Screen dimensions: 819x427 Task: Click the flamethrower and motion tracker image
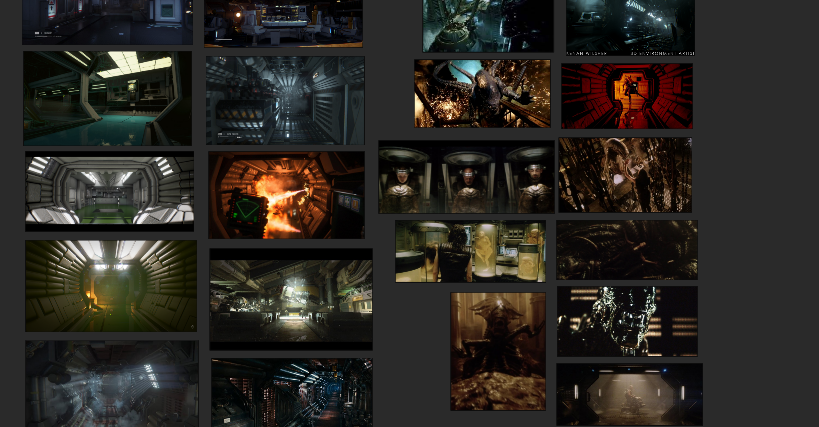[286, 195]
